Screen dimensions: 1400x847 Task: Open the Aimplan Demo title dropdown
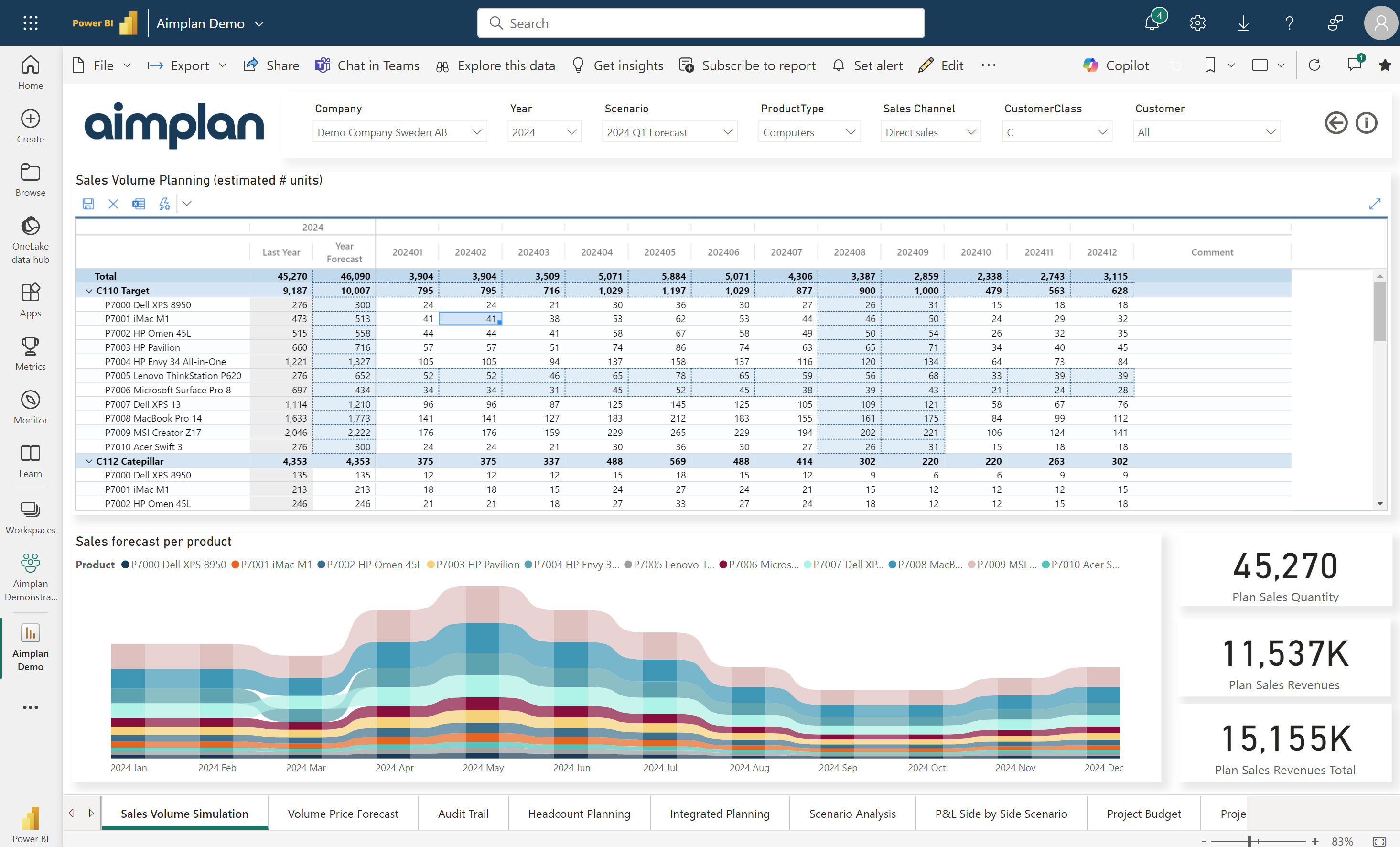[259, 24]
